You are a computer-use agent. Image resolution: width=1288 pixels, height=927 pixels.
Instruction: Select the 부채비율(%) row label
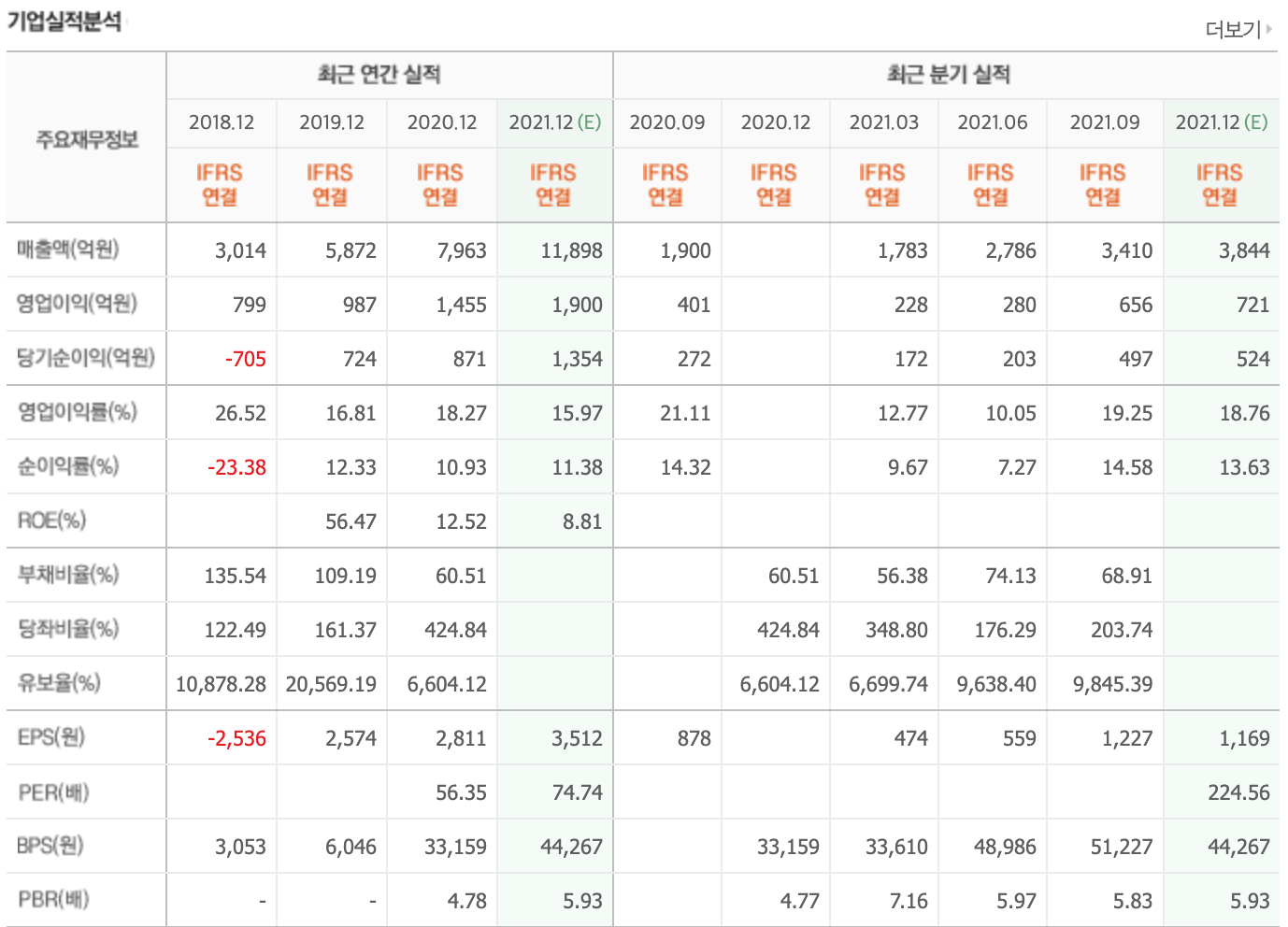68,575
